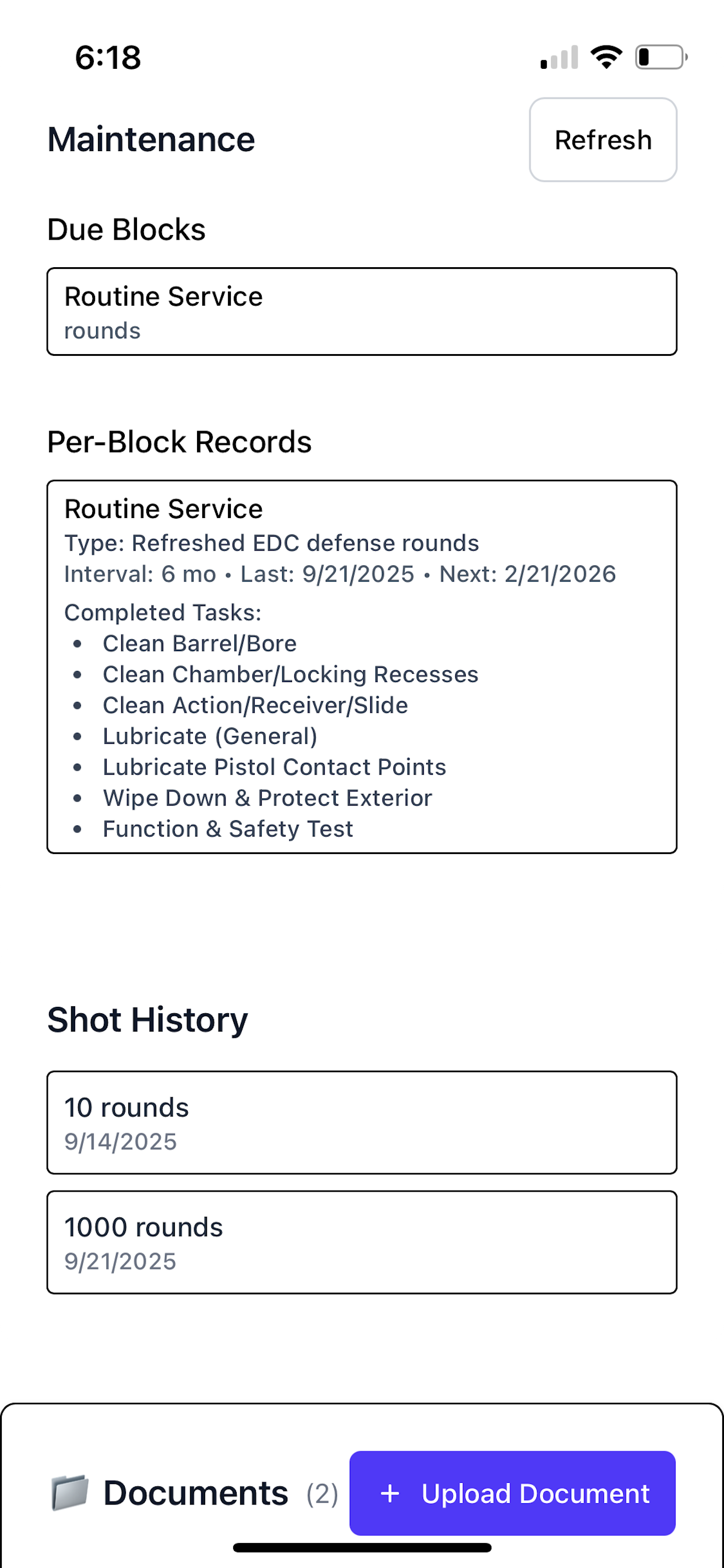The image size is (724, 1568).
Task: Tap the Maintenance page title
Action: (151, 139)
